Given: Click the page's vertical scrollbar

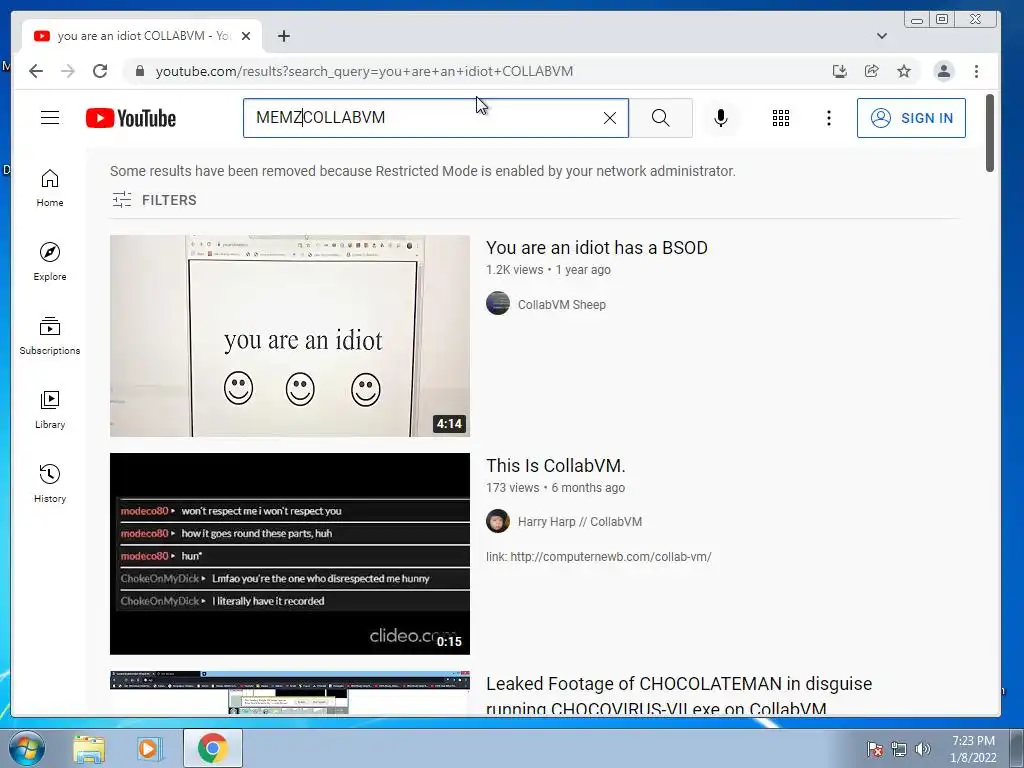Looking at the screenshot, I should click(990, 133).
